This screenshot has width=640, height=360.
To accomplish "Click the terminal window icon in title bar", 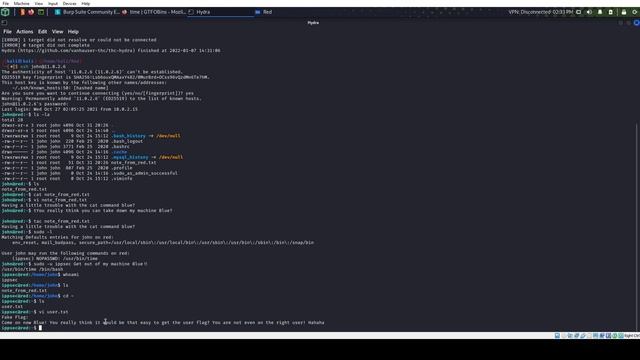I will pos(4,23).
